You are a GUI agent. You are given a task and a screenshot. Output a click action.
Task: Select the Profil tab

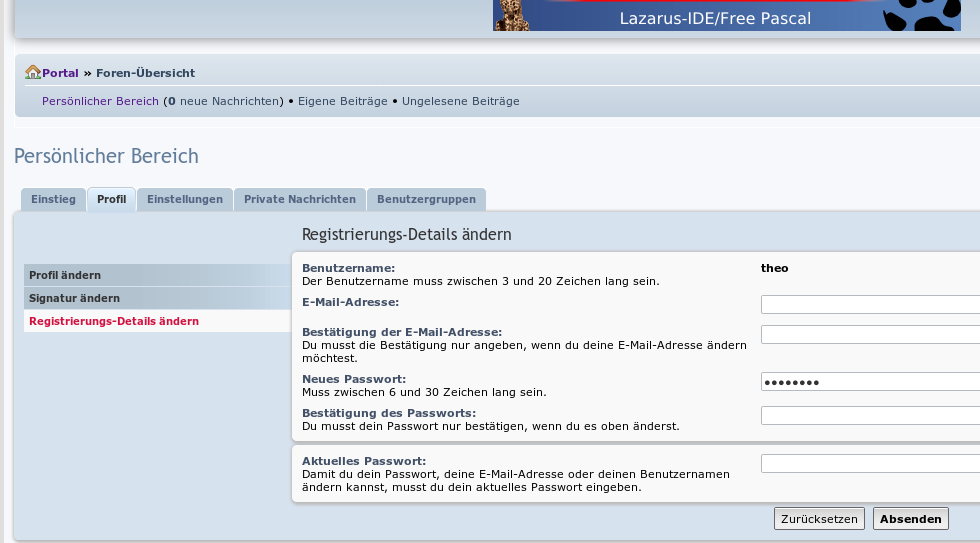click(x=111, y=199)
